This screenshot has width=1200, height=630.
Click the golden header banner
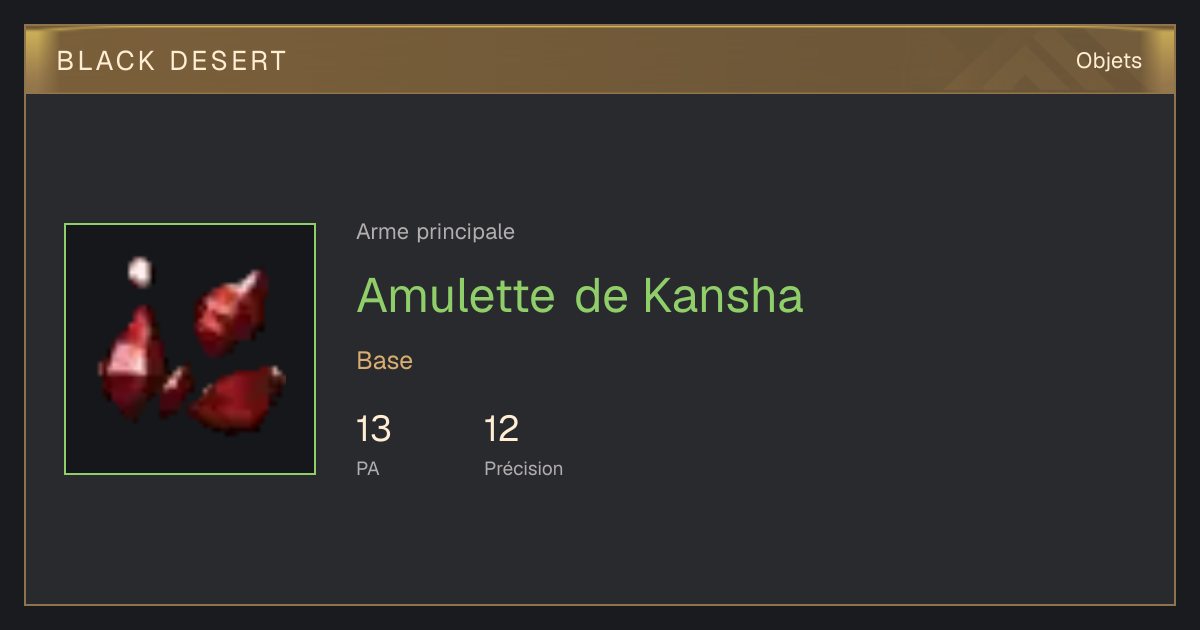[x=600, y=60]
